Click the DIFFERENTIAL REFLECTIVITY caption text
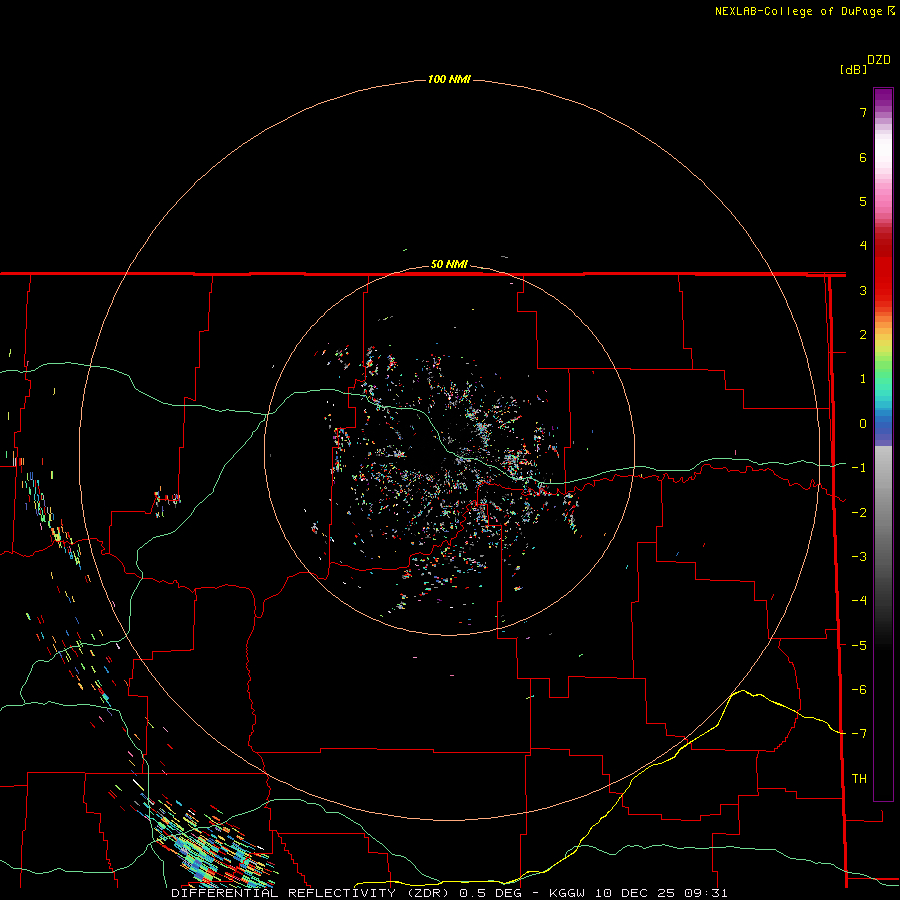This screenshot has width=900, height=900. point(284,893)
